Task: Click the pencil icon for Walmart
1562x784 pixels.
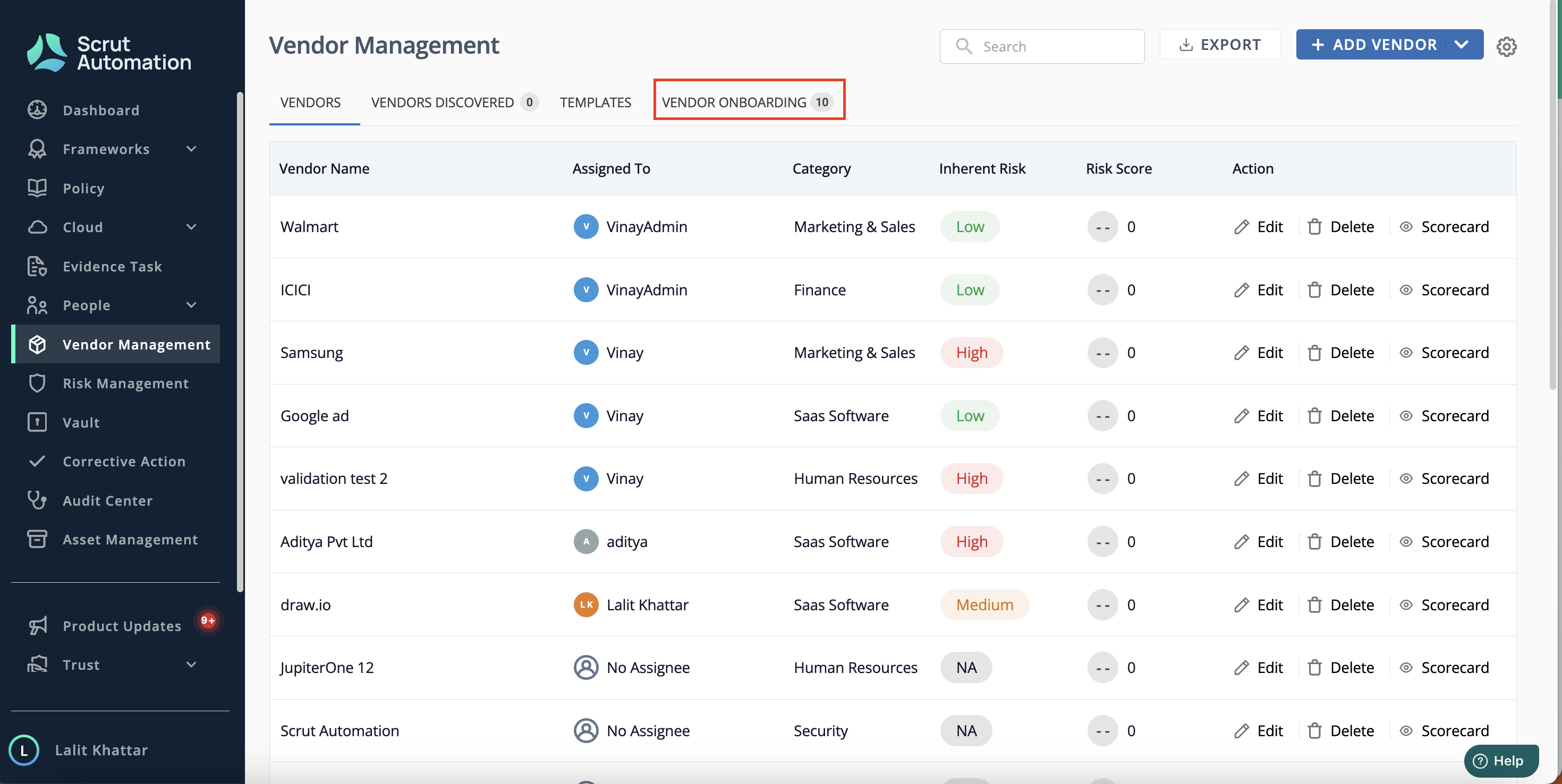Action: (1241, 227)
